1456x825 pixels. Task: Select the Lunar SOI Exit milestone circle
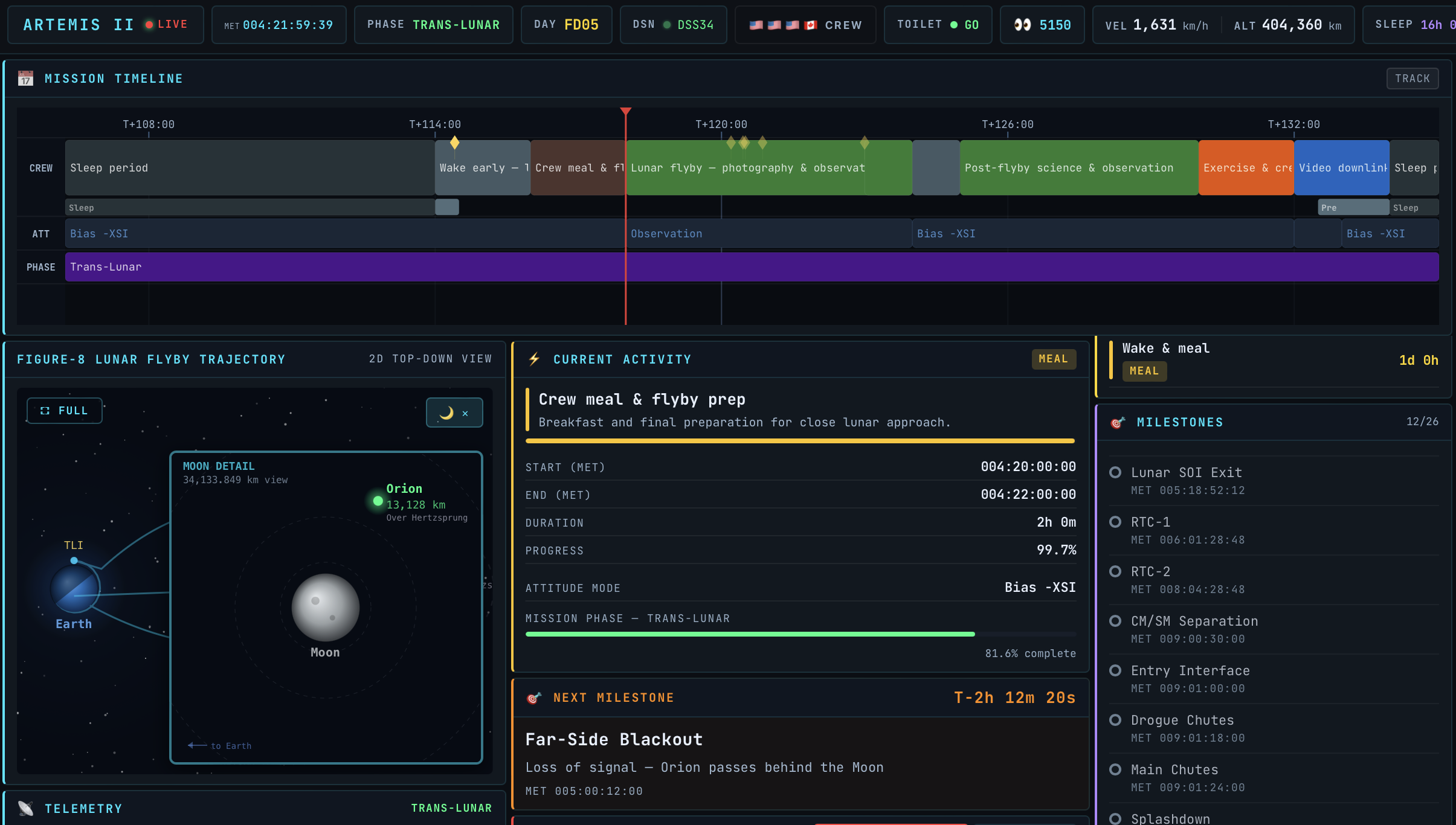[1115, 472]
